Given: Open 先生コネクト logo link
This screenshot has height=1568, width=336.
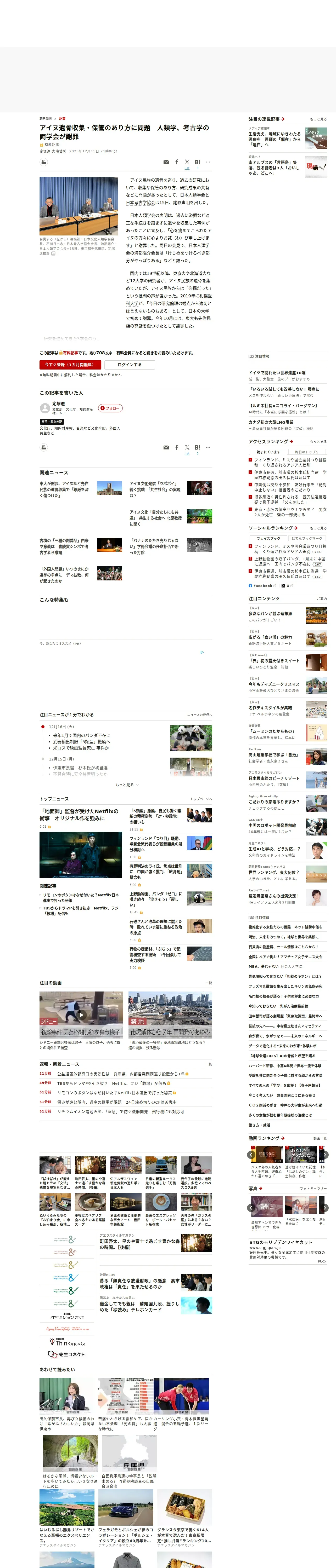Looking at the screenshot, I should click(66, 1354).
